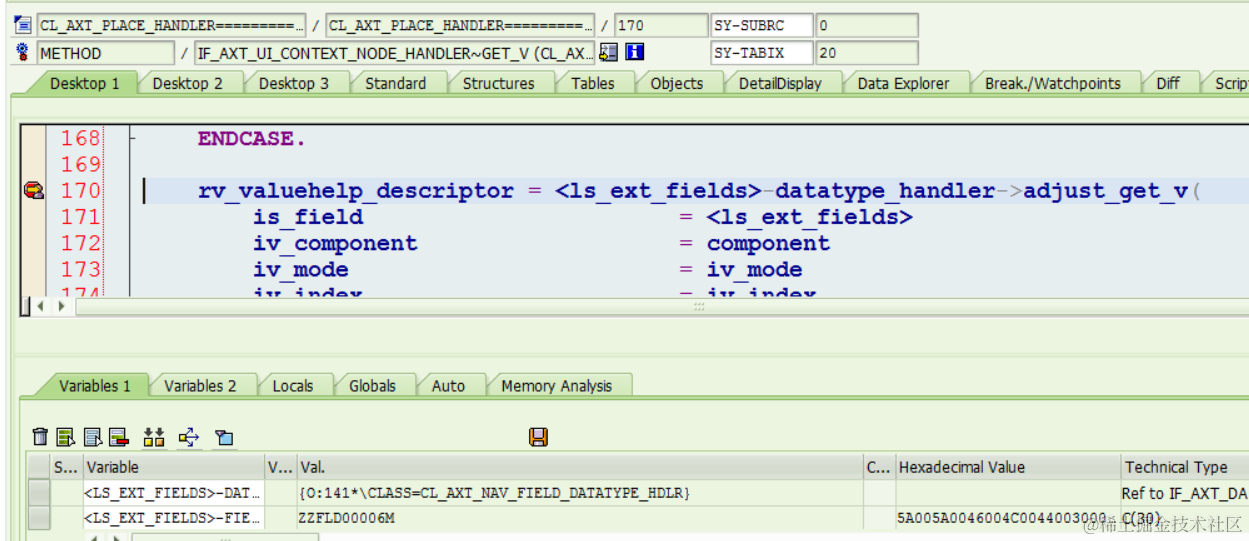Click the SY-SUBRC label field

point(761,25)
